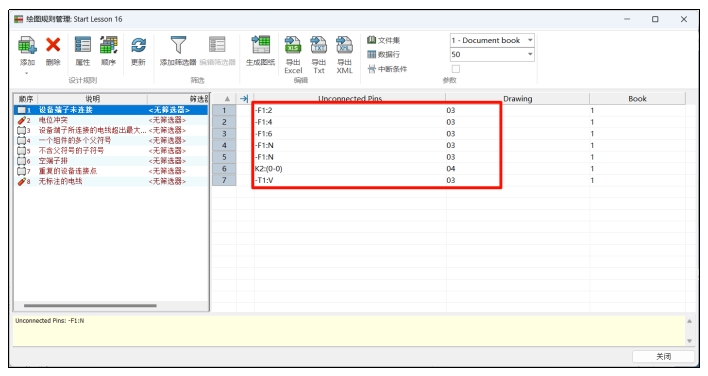
Task: Click the 'Unconnected Pins: -F1:N' message text
Action: (x=50, y=320)
